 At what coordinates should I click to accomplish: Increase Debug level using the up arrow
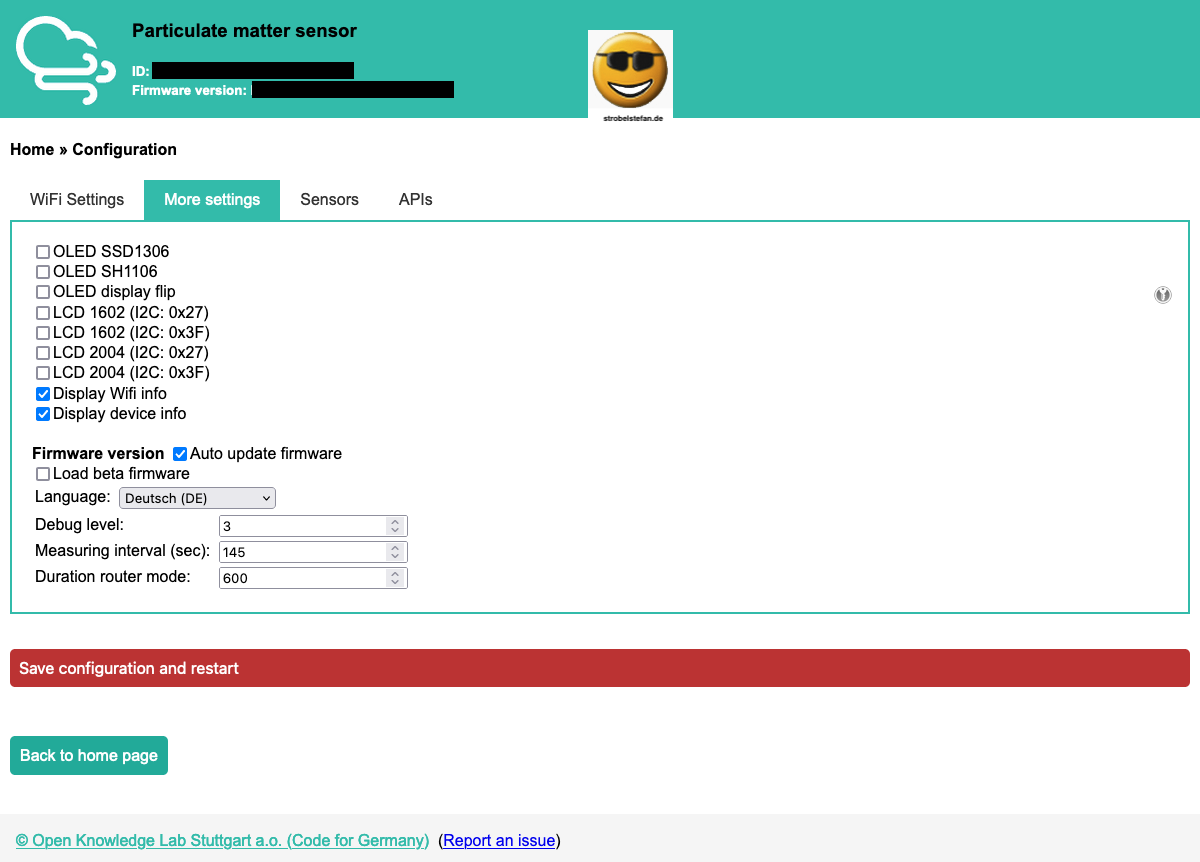[x=397, y=521]
